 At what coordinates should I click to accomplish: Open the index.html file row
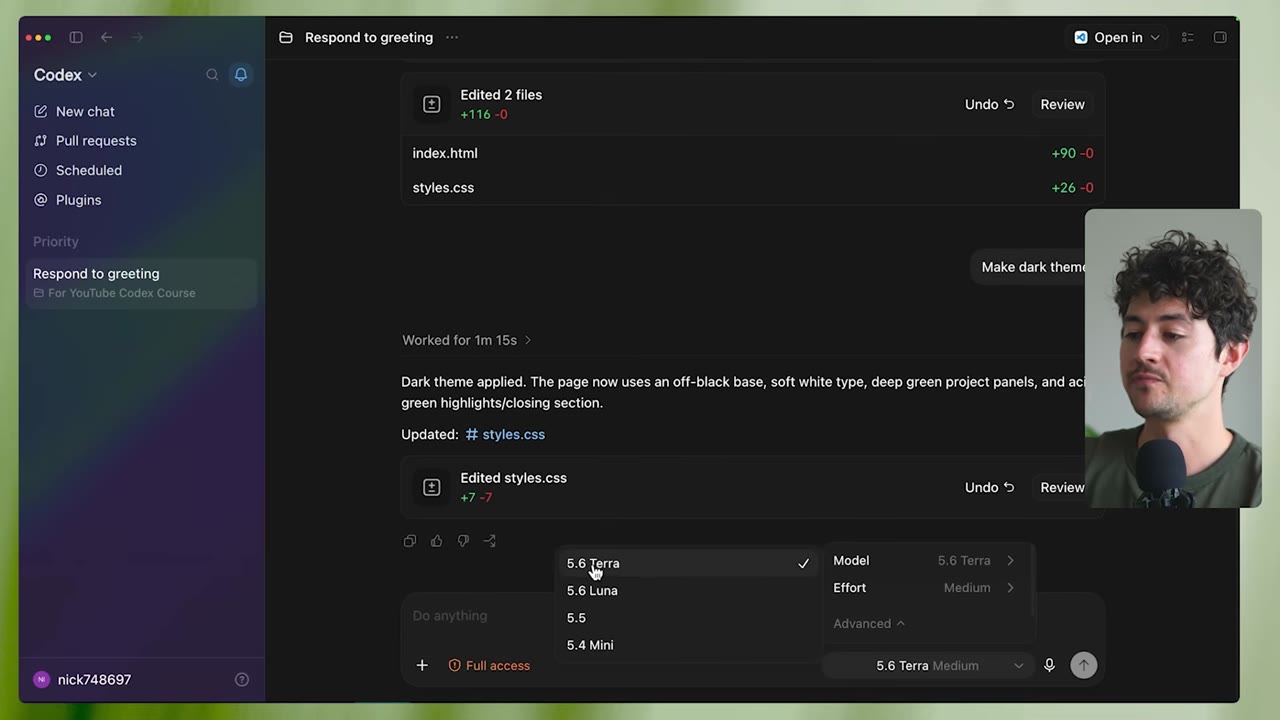click(x=752, y=154)
